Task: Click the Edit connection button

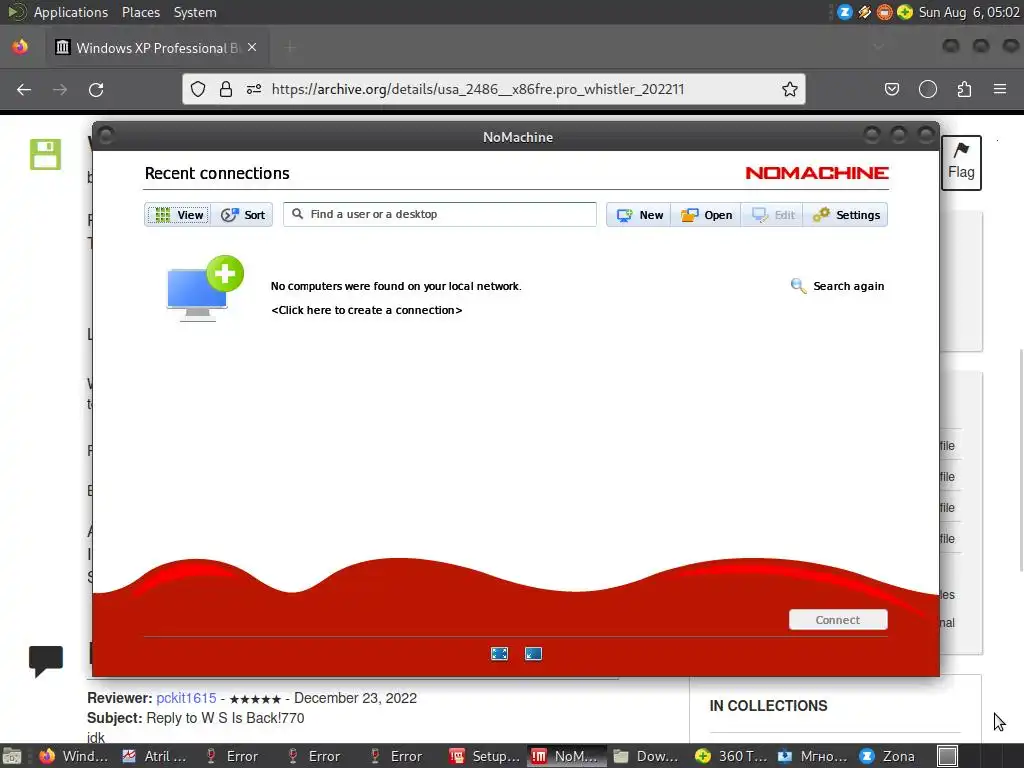Action: point(773,215)
